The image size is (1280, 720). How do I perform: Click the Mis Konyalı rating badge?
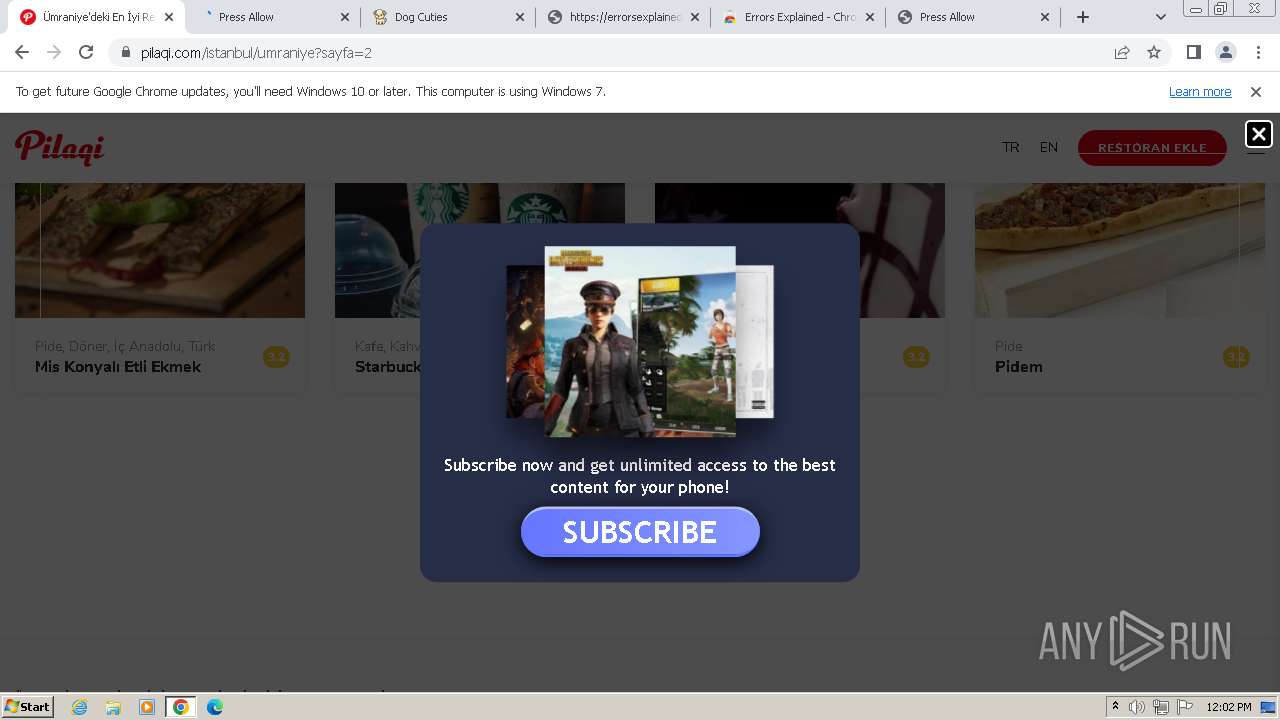tap(276, 357)
